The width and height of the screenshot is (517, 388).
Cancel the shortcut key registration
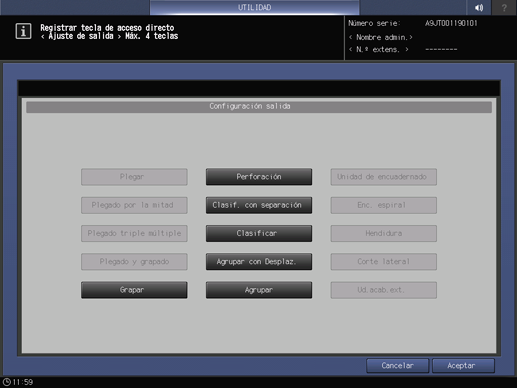tap(397, 366)
